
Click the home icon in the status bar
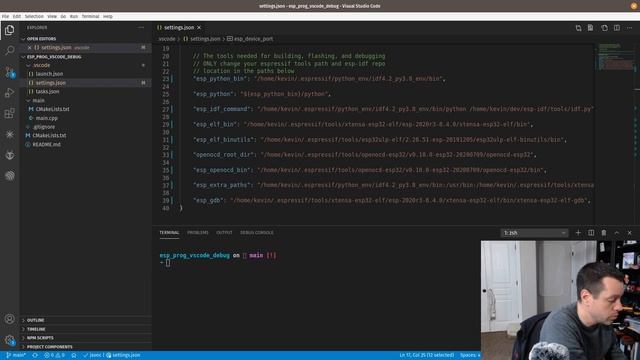[x=74, y=356]
